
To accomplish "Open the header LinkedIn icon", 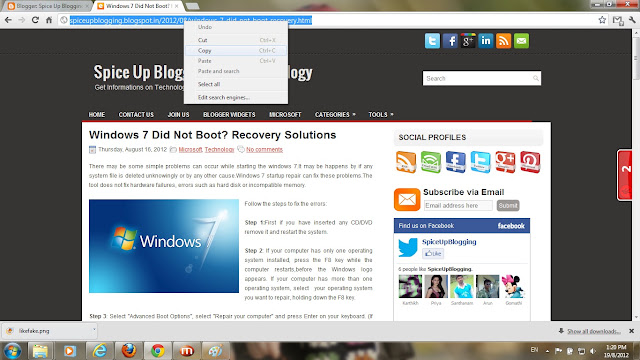I will 486,41.
